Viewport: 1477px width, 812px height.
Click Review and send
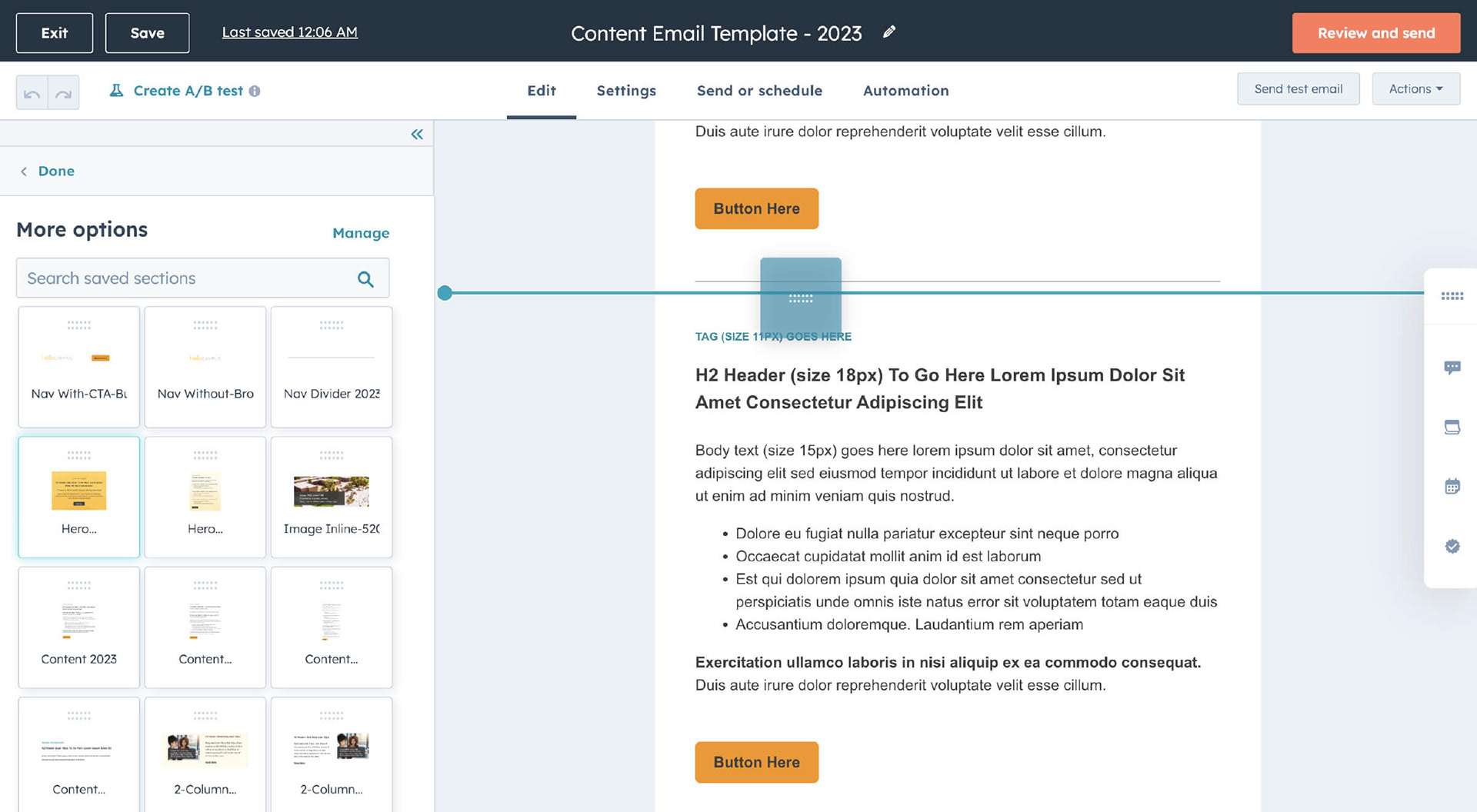point(1375,33)
